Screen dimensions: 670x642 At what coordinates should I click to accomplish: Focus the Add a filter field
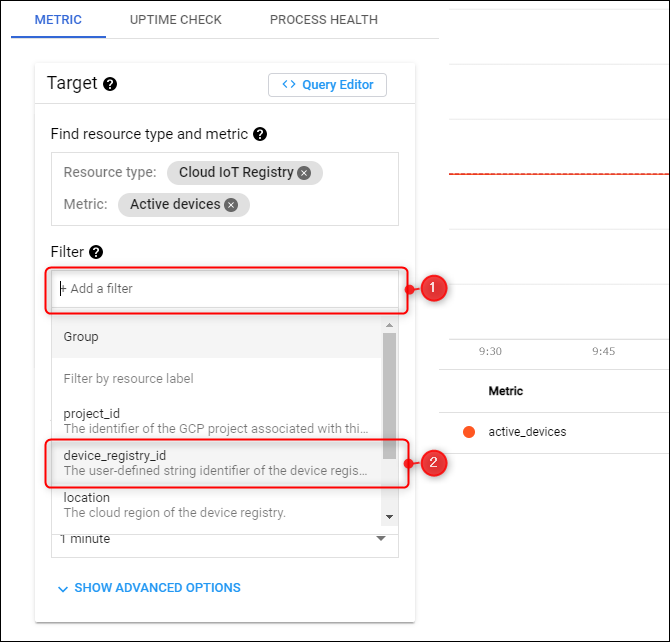[225, 289]
